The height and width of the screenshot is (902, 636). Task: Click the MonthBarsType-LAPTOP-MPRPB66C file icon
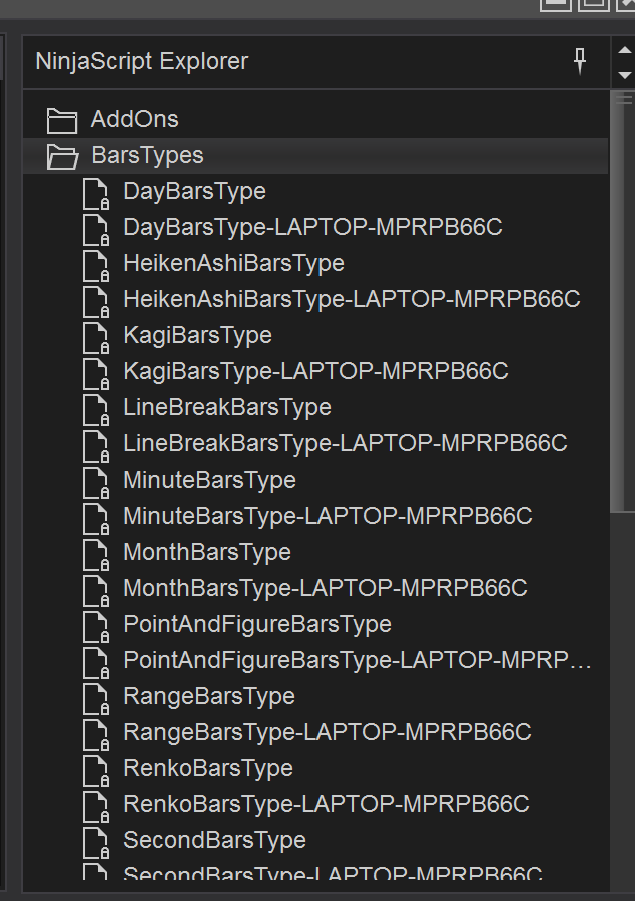click(x=95, y=591)
